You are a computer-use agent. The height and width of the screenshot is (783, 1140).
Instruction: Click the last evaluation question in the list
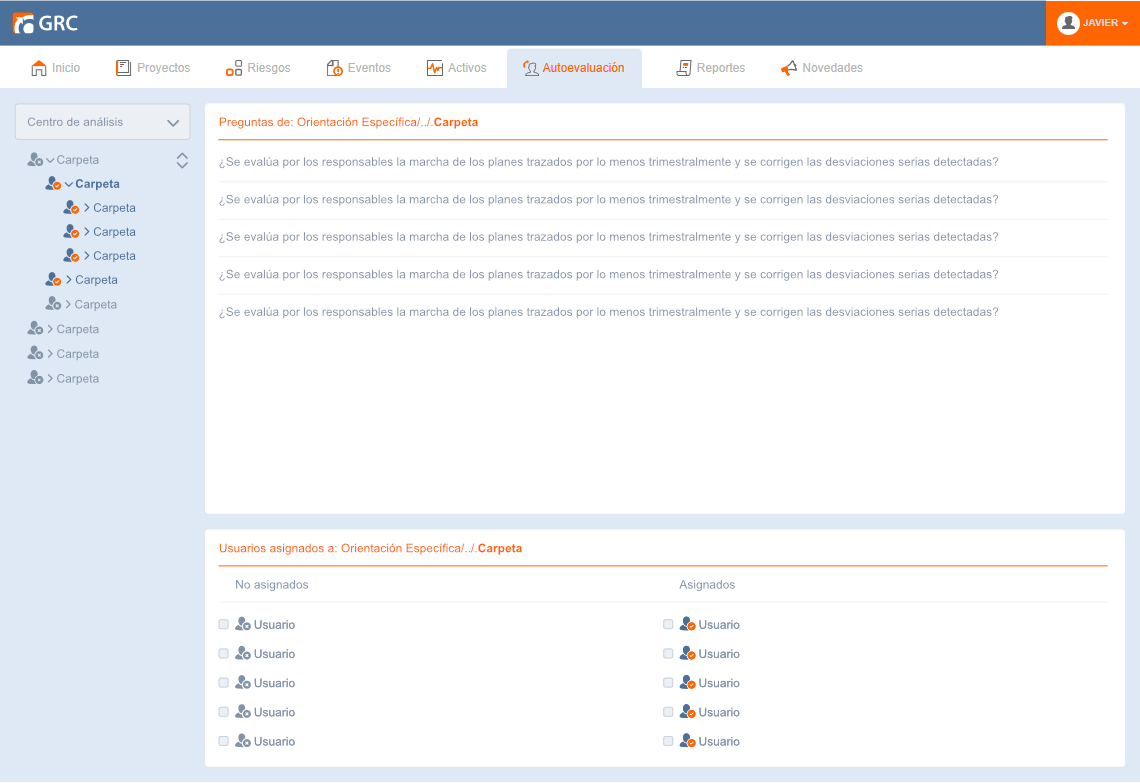click(609, 312)
